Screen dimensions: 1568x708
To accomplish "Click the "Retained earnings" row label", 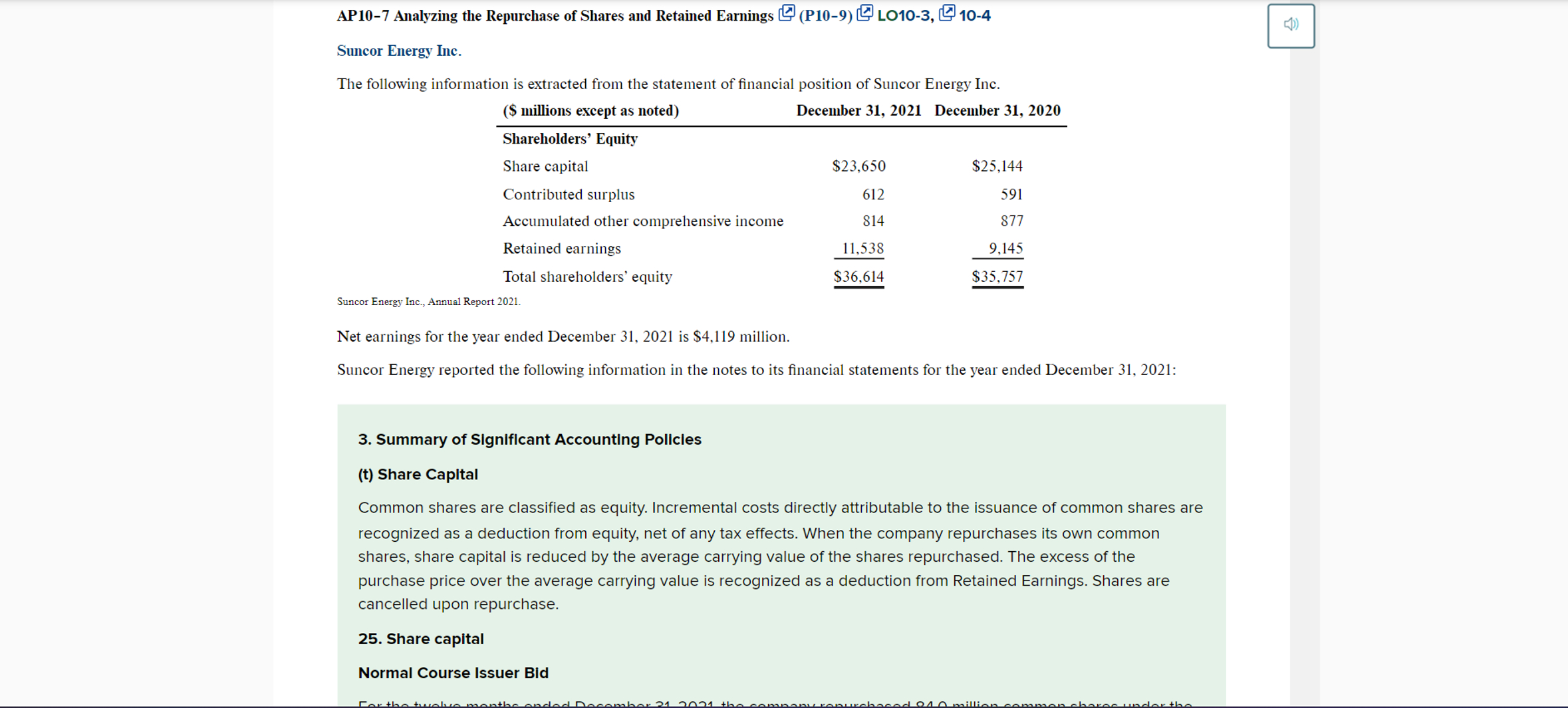I will point(562,249).
